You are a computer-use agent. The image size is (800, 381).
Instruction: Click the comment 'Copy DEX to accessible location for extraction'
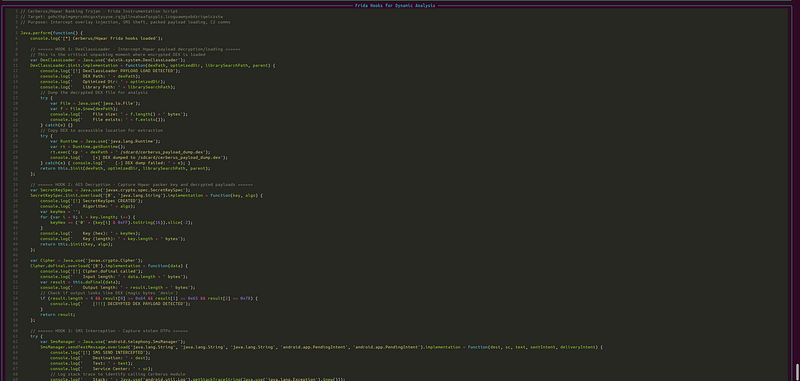(102, 130)
